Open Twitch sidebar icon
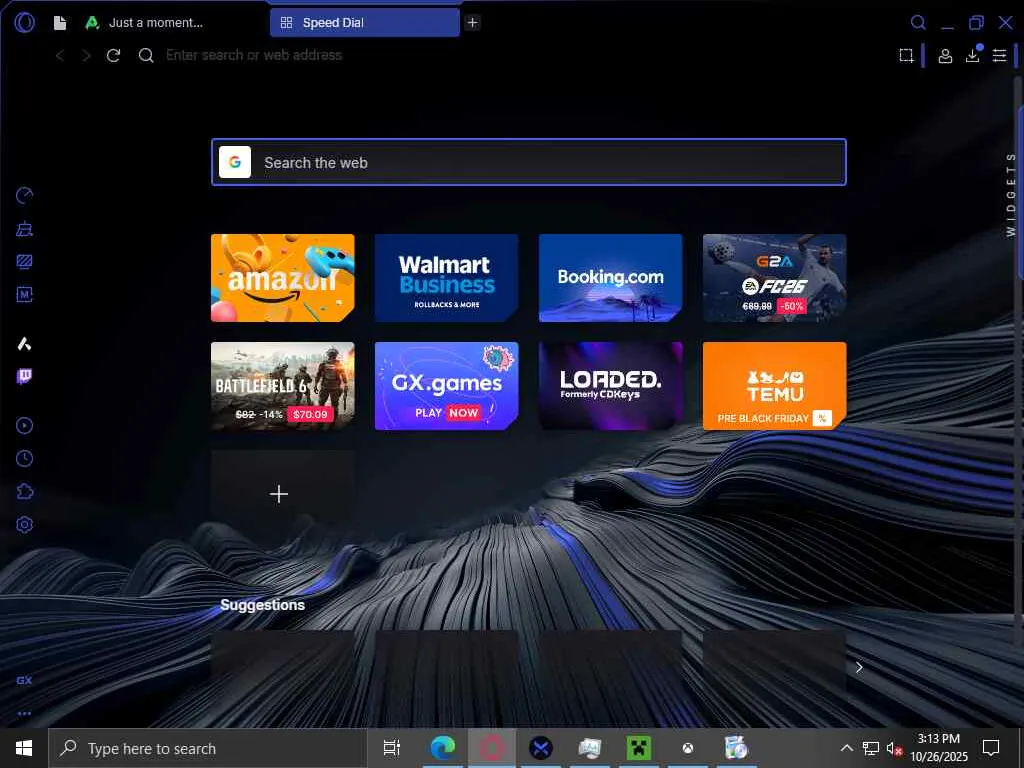 [24, 376]
